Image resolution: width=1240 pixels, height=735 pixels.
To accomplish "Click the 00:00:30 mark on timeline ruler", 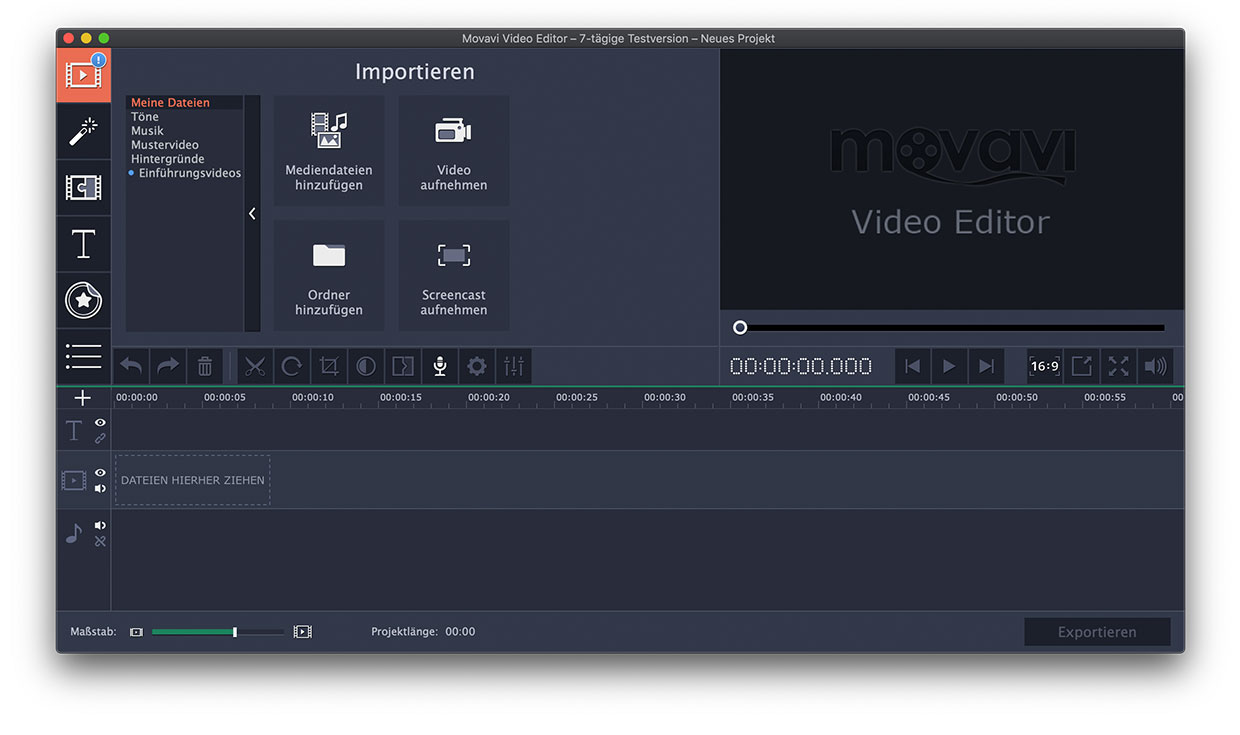I will point(665,397).
